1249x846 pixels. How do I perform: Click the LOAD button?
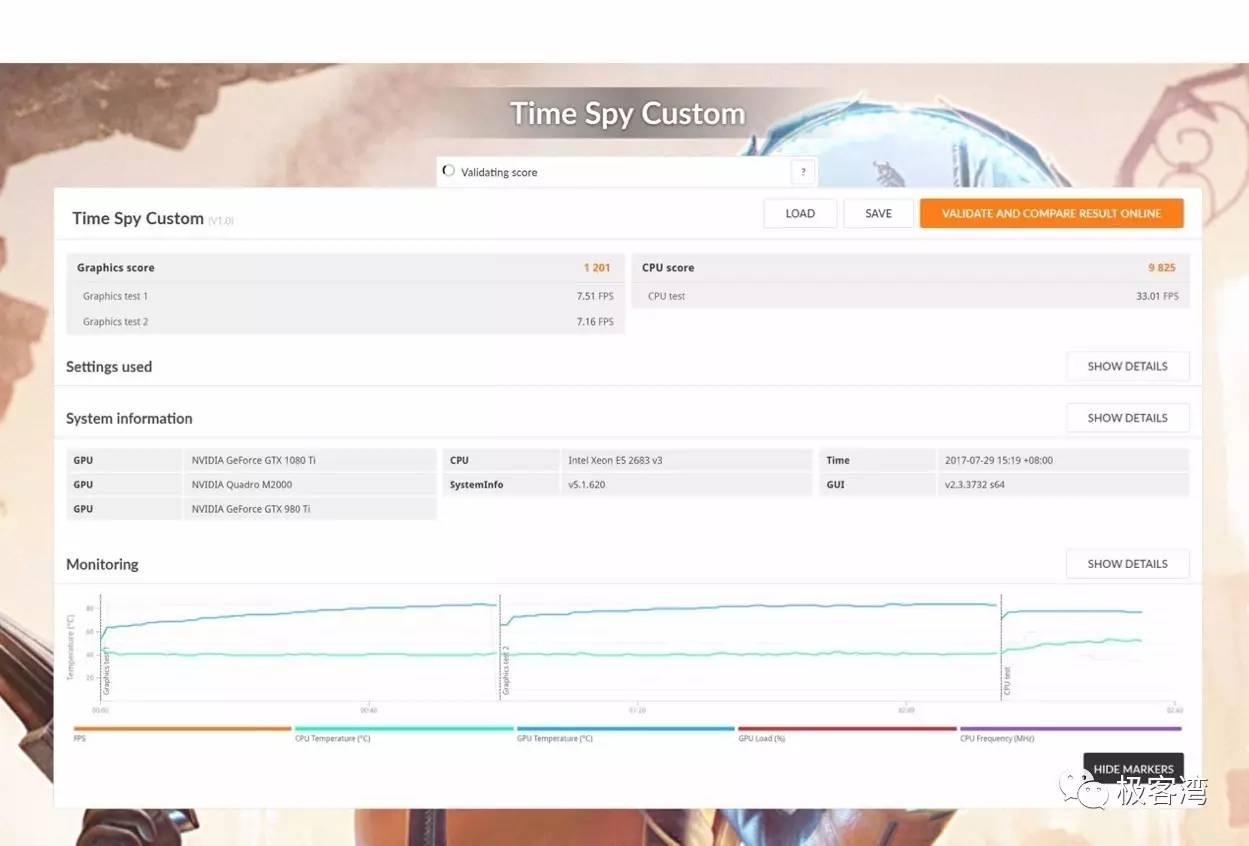(x=800, y=213)
